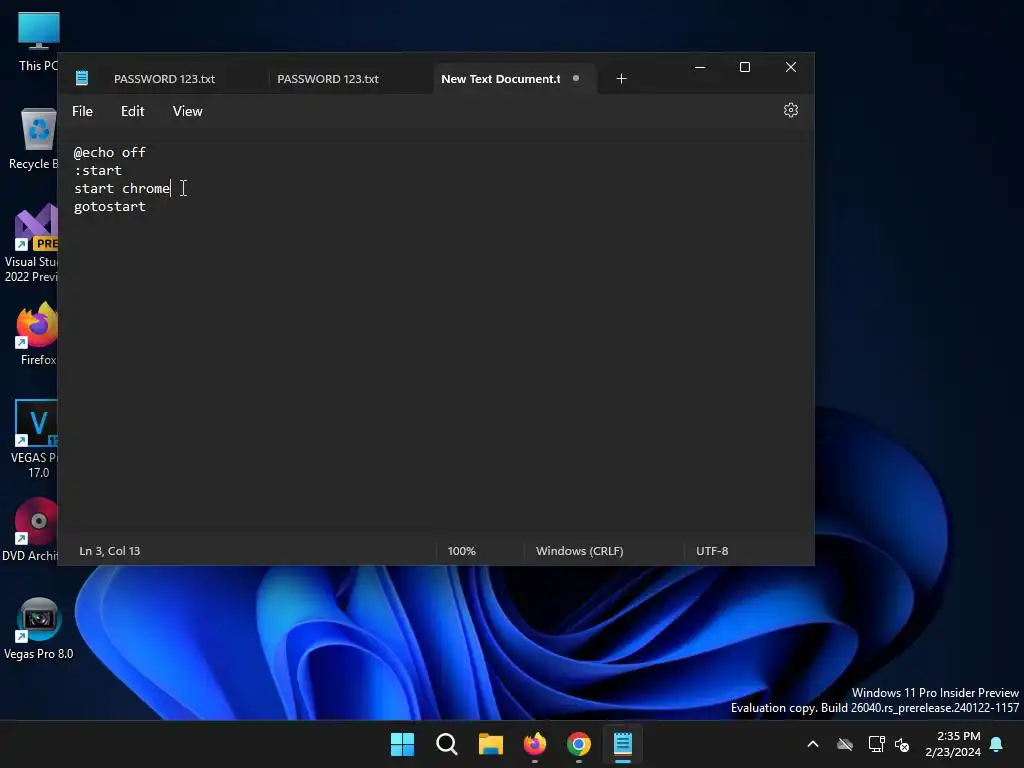Click the empty text editing area below the code
Image resolution: width=1024 pixels, height=768 pixels.
click(436, 372)
